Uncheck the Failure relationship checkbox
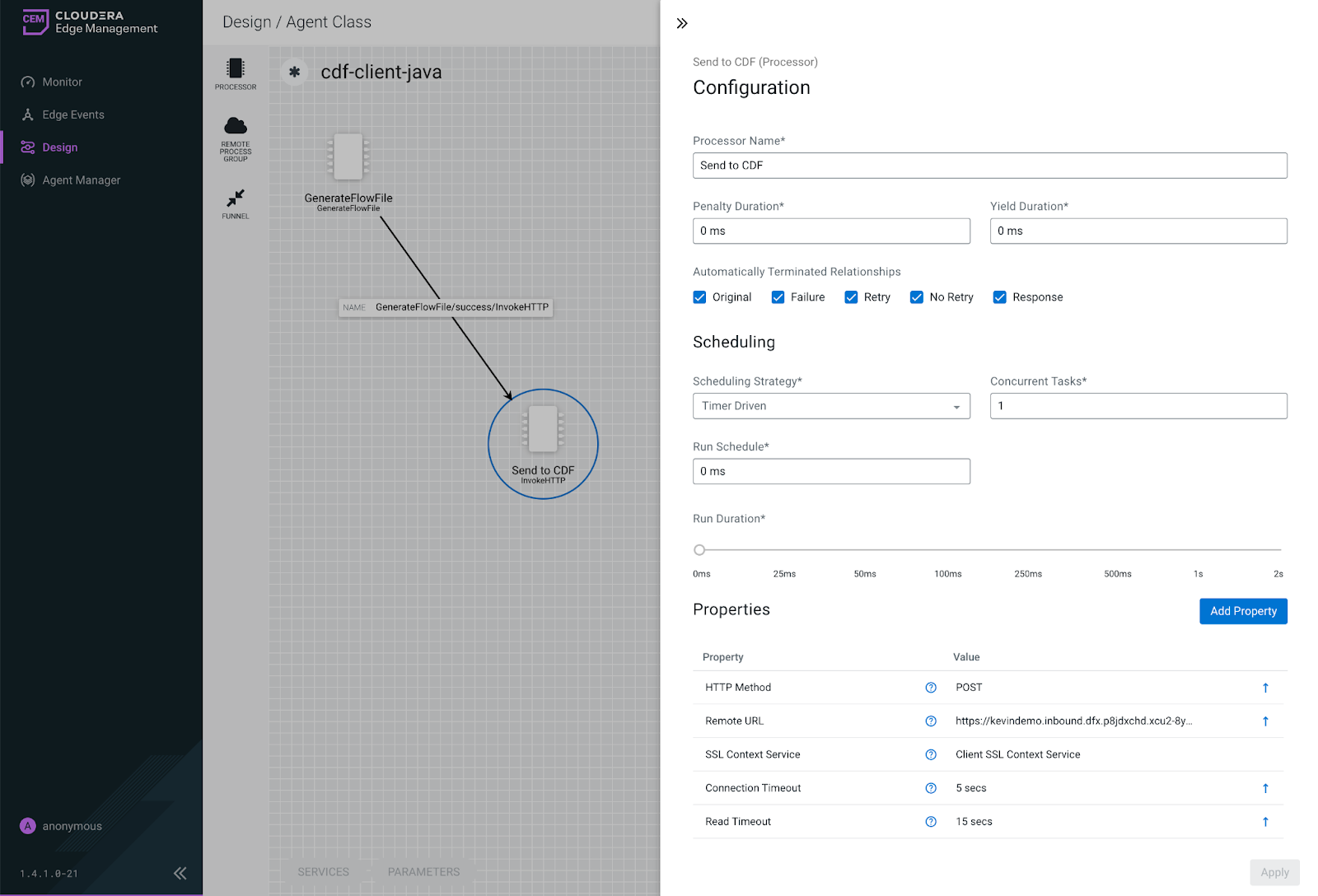 (778, 297)
